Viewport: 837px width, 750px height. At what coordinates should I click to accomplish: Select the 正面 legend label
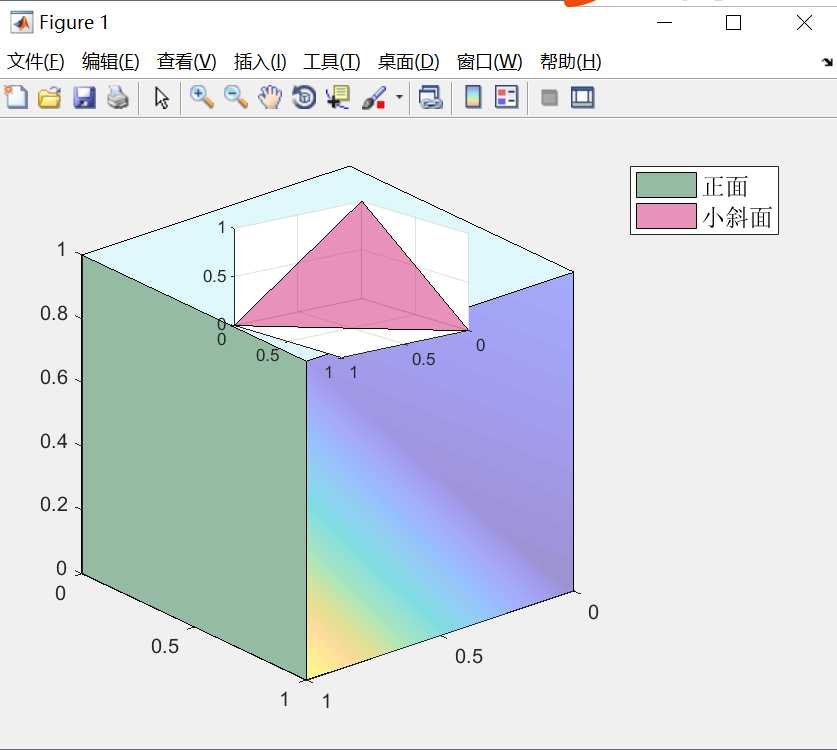(725, 186)
